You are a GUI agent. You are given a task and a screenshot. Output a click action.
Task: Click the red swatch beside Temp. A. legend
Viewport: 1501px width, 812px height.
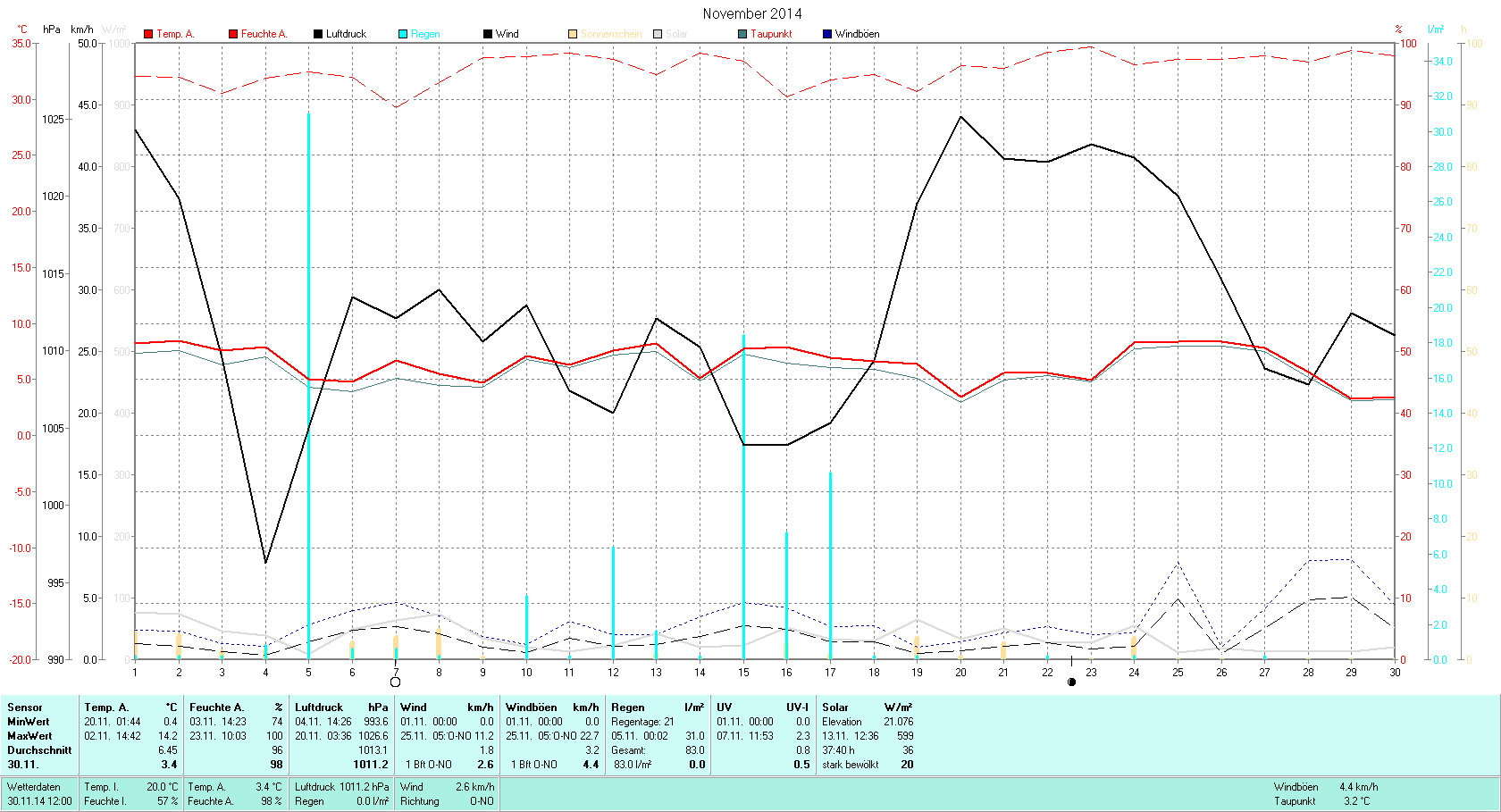pyautogui.click(x=148, y=34)
